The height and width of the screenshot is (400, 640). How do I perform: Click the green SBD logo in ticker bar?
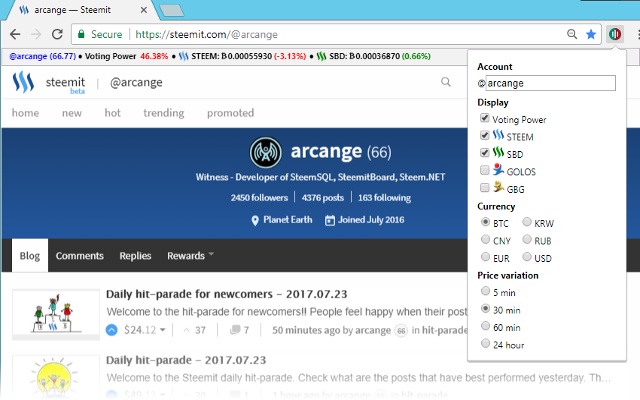pos(321,56)
